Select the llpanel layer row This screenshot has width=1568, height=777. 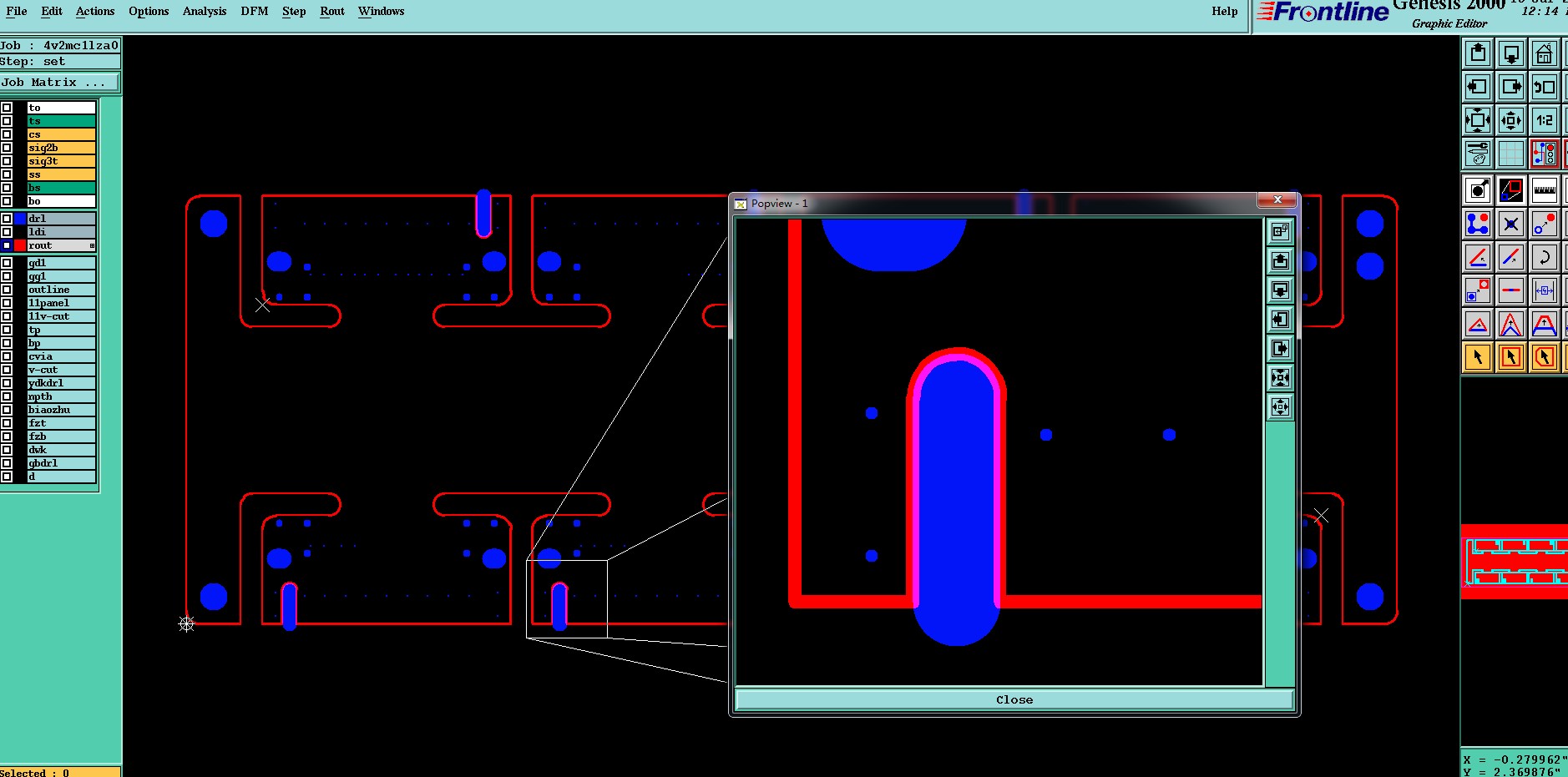pyautogui.click(x=62, y=303)
